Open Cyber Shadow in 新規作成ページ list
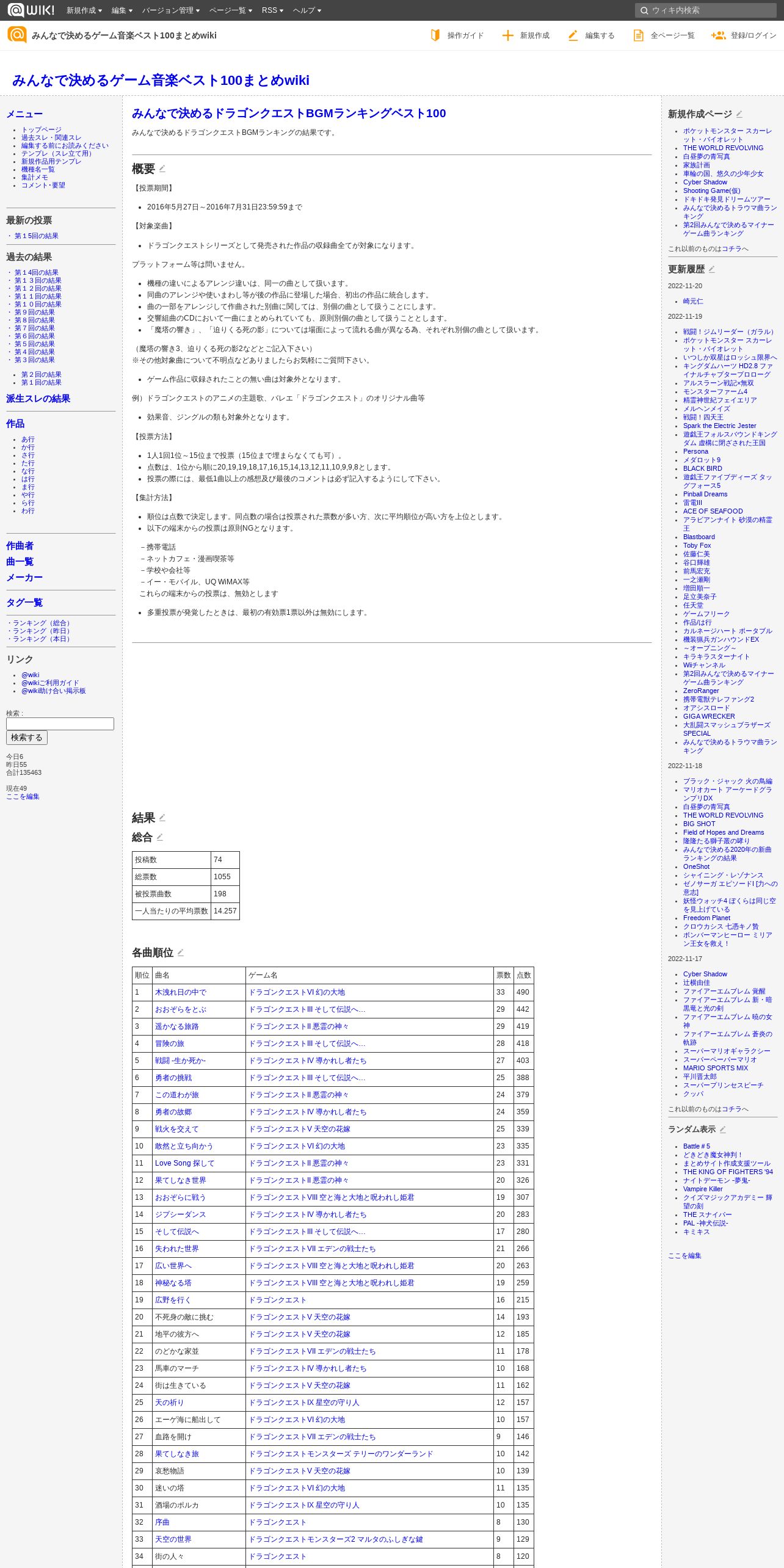The image size is (784, 1568). click(705, 182)
